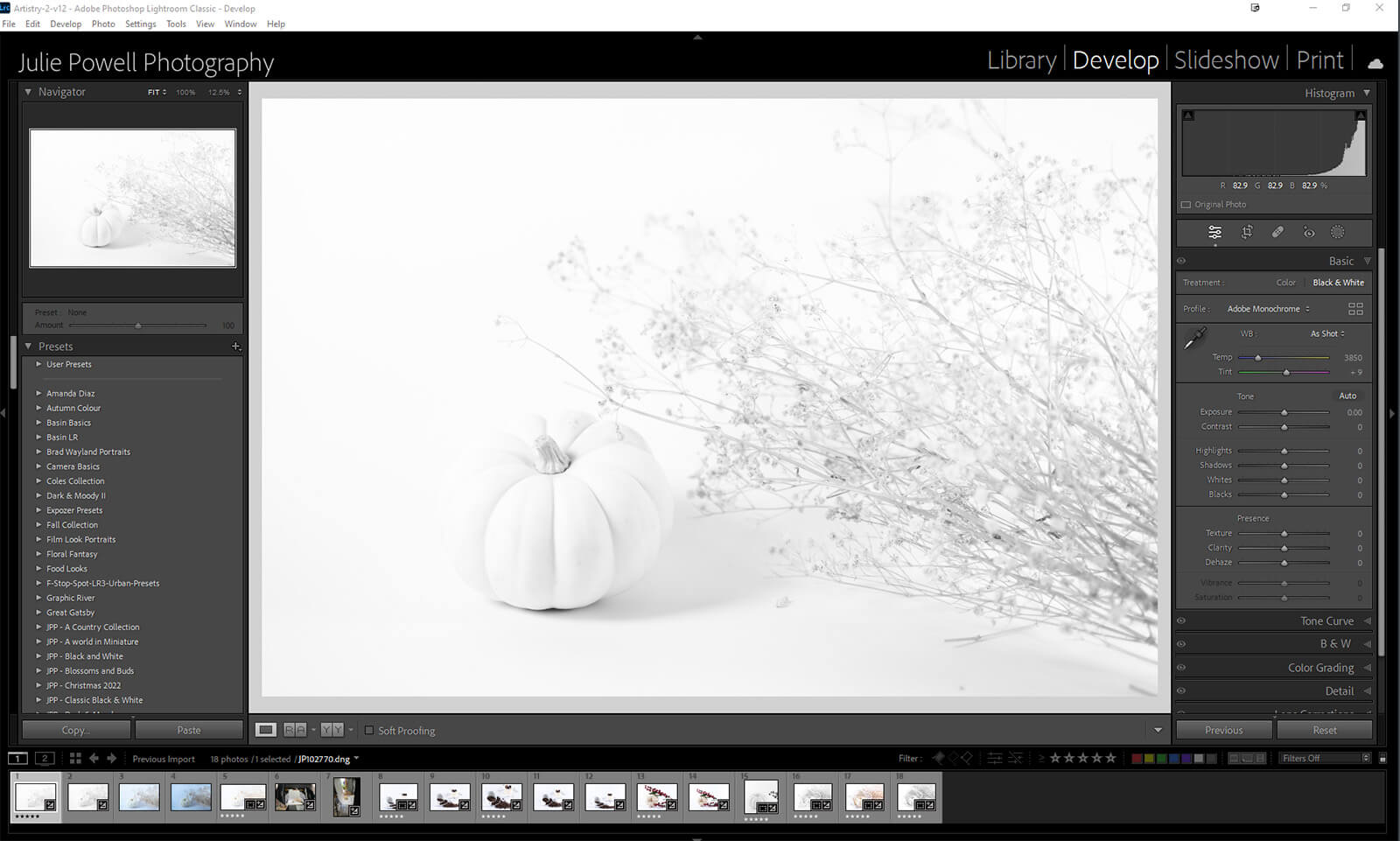This screenshot has width=1400, height=841.
Task: Enable the Soft Proofing checkbox
Action: tap(369, 731)
